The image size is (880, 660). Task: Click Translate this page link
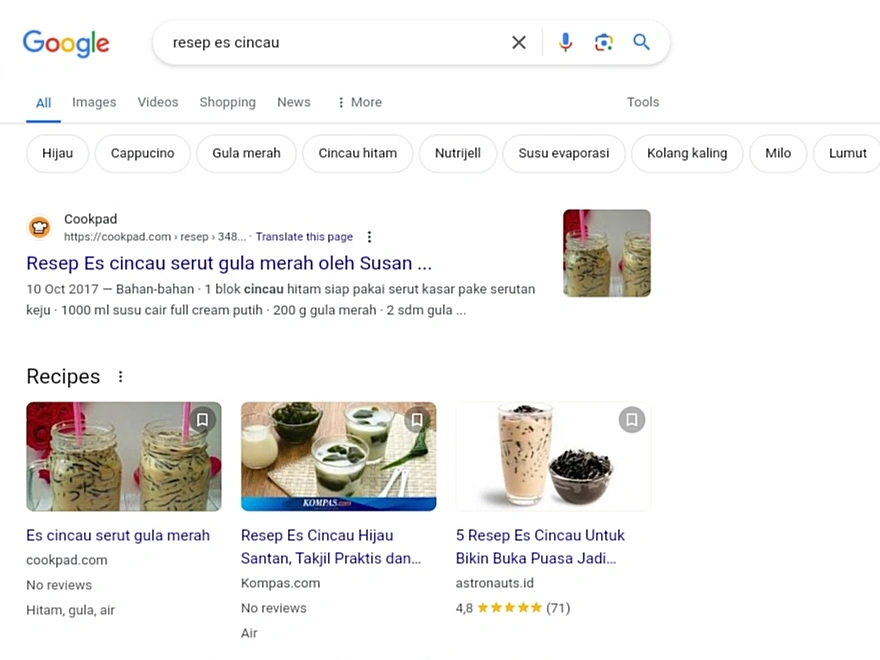304,237
